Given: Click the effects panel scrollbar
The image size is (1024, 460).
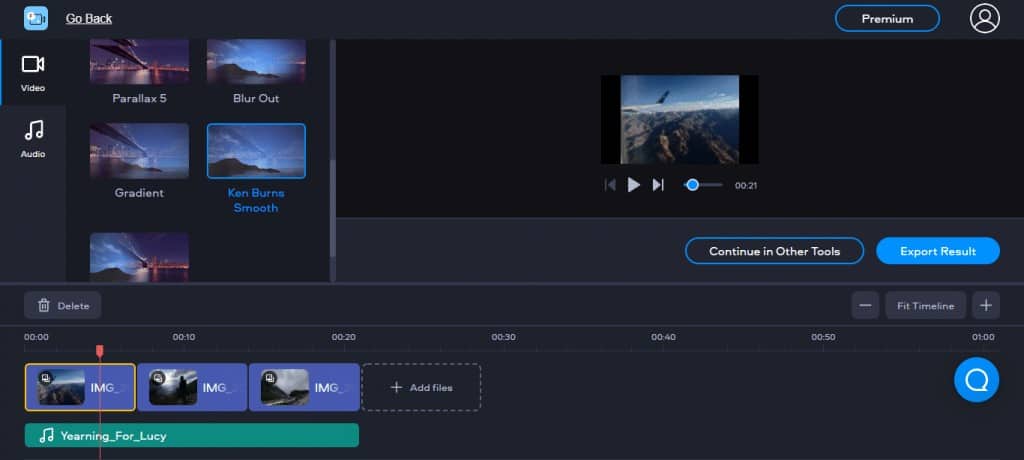Looking at the screenshot, I should tap(332, 207).
